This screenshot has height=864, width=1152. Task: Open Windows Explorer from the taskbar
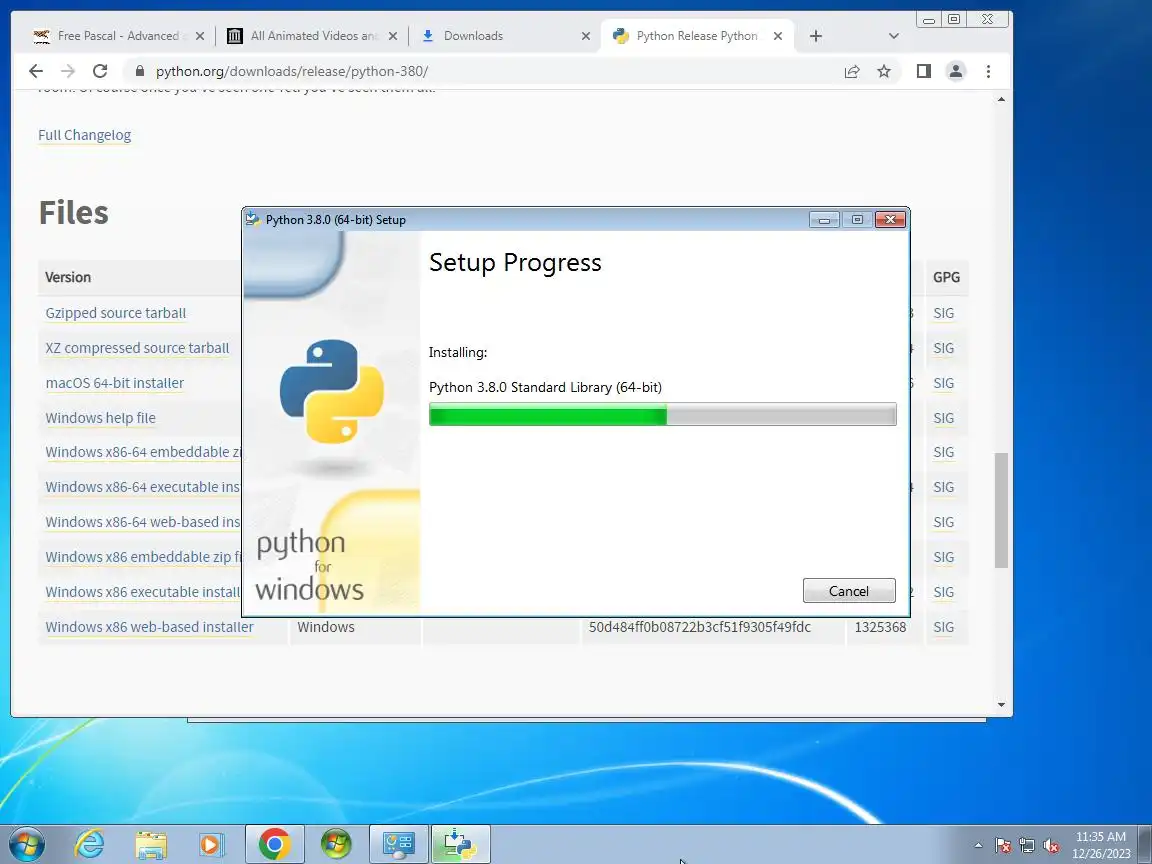151,845
